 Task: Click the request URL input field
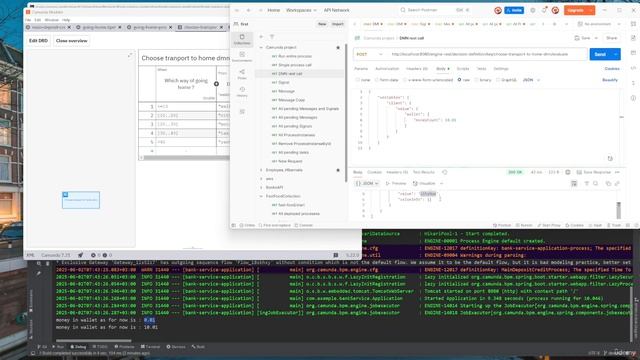(x=487, y=54)
